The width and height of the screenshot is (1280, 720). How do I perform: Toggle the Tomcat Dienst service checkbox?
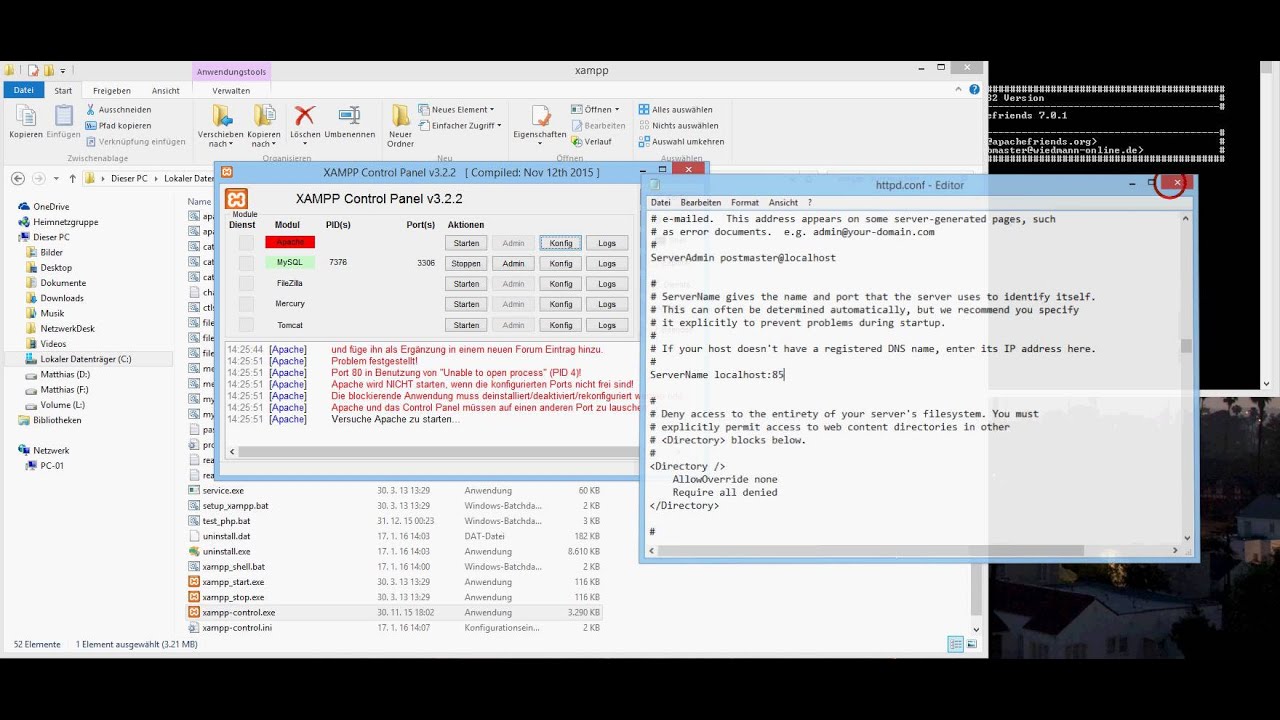click(246, 325)
